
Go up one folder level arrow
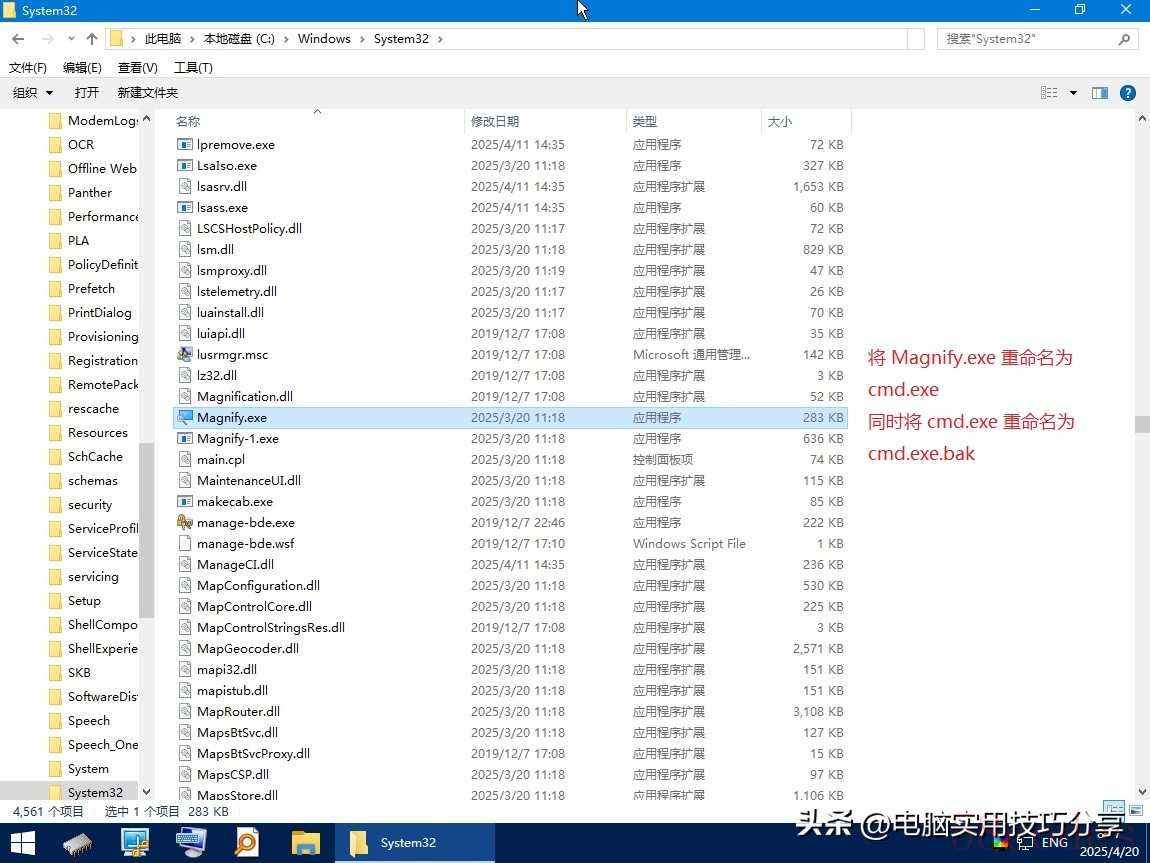click(x=92, y=39)
